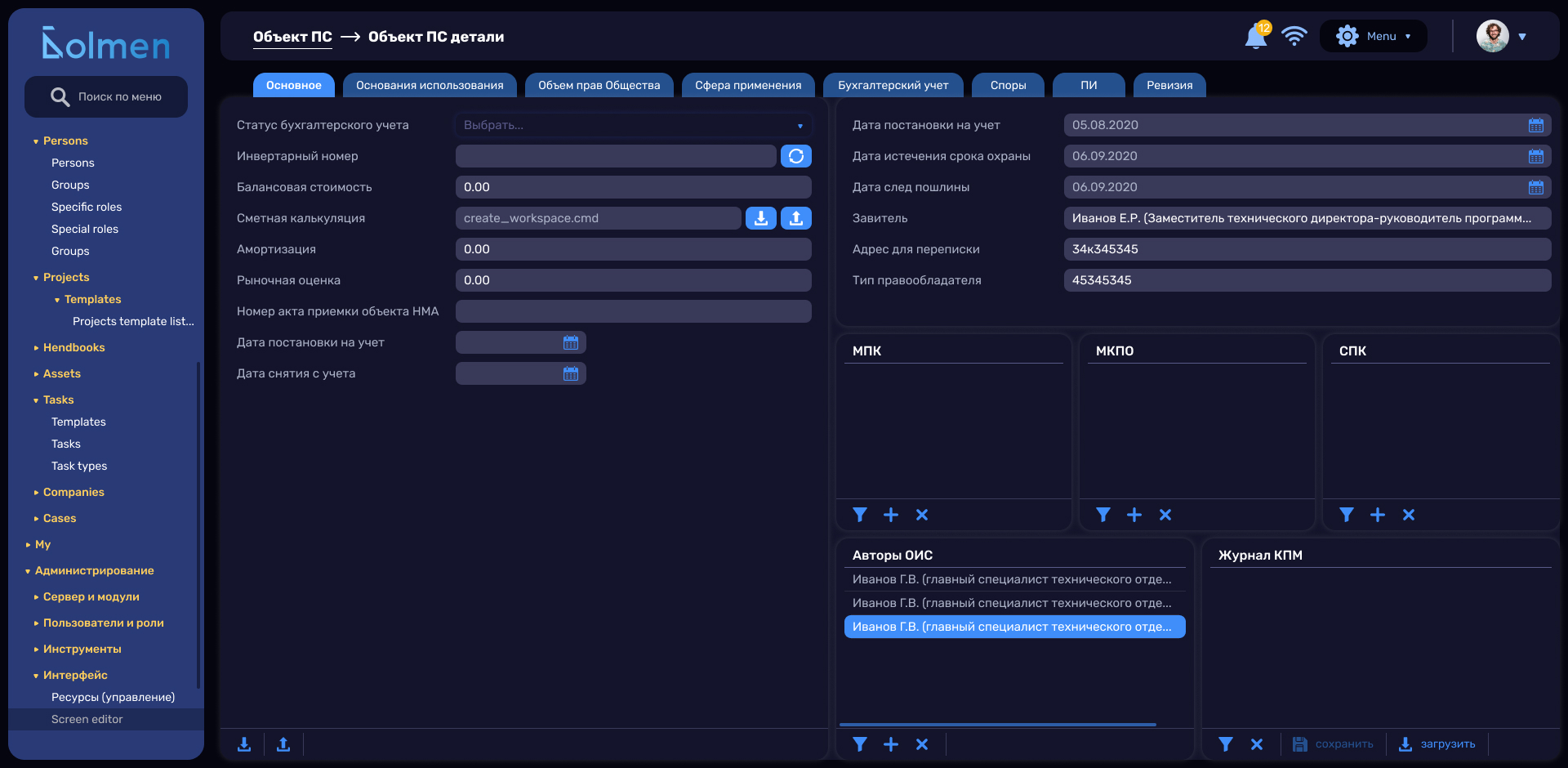Click the search magnifier icon in sidebar
Screen dimensions: 1568x768
click(x=60, y=97)
